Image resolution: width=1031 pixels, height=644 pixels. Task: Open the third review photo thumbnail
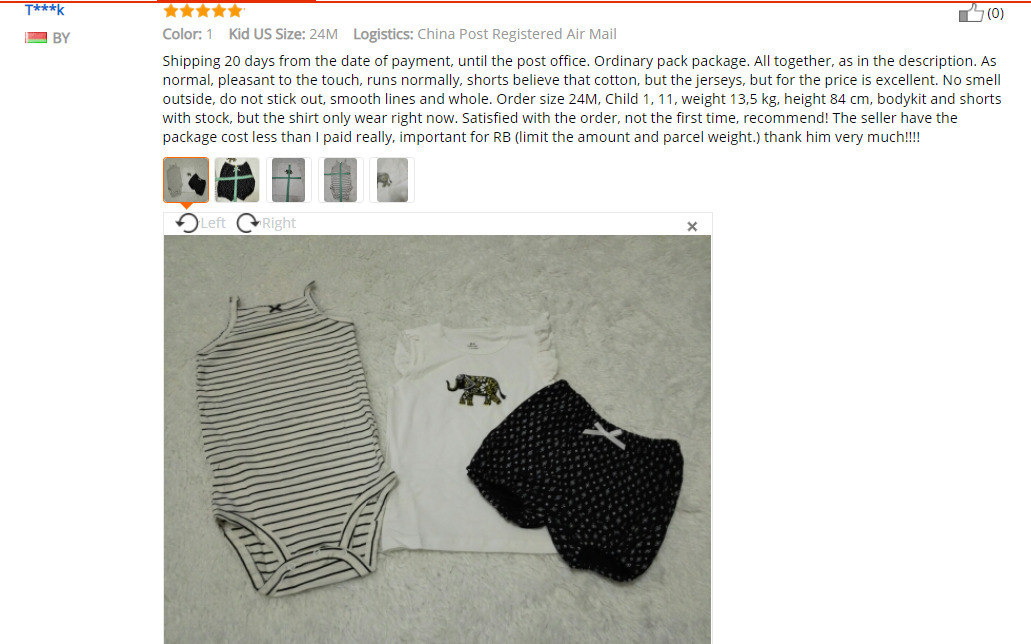(x=289, y=180)
